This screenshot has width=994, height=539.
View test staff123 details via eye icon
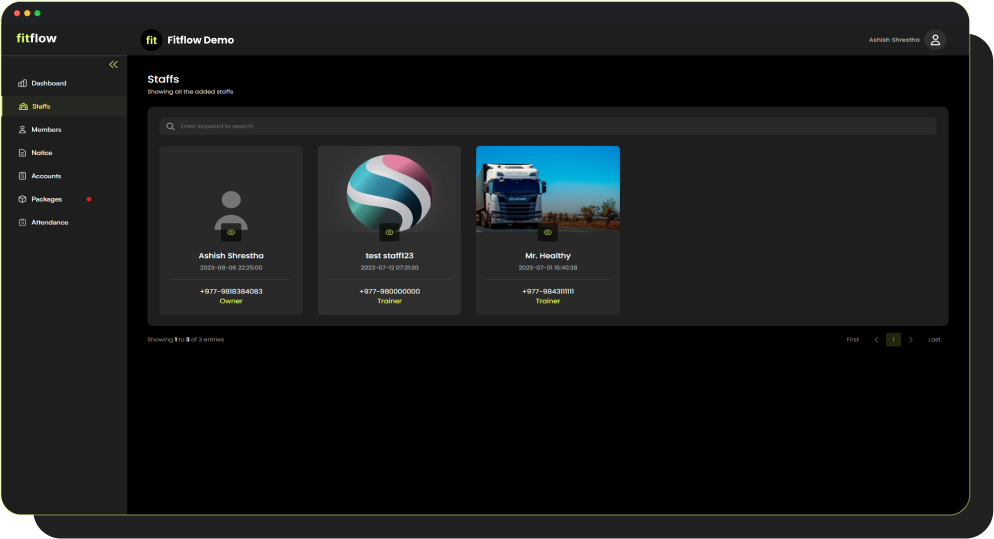389,233
